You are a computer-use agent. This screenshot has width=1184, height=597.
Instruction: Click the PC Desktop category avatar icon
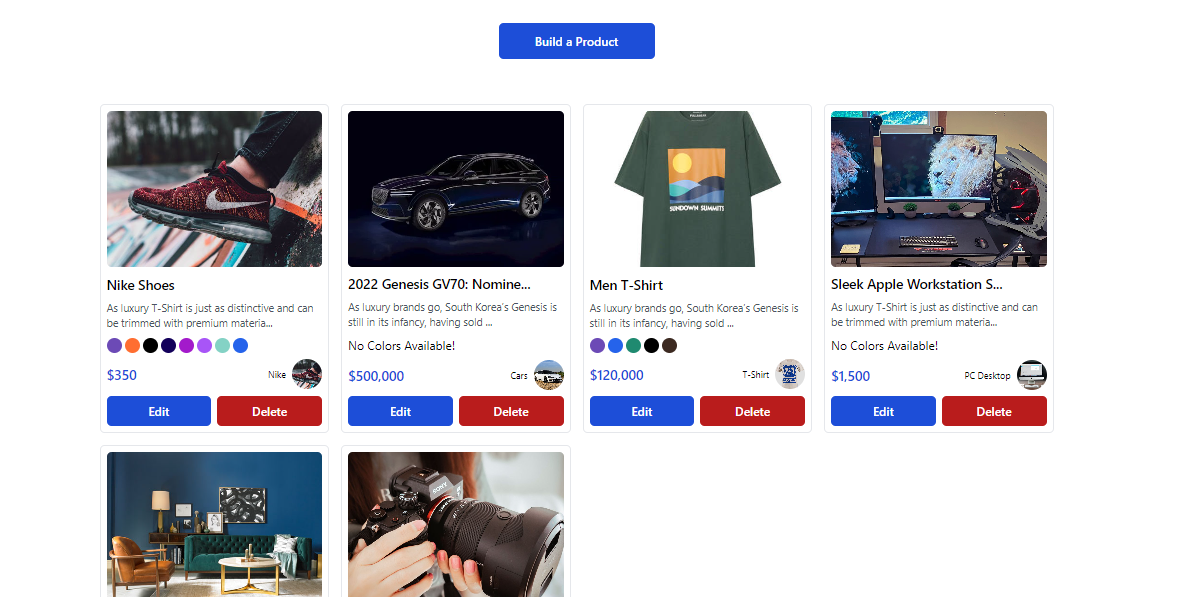click(x=1032, y=375)
